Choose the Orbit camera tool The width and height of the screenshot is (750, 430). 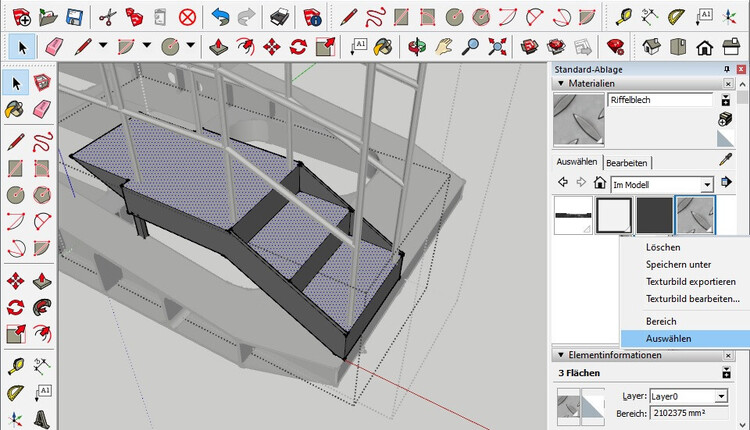coord(419,47)
